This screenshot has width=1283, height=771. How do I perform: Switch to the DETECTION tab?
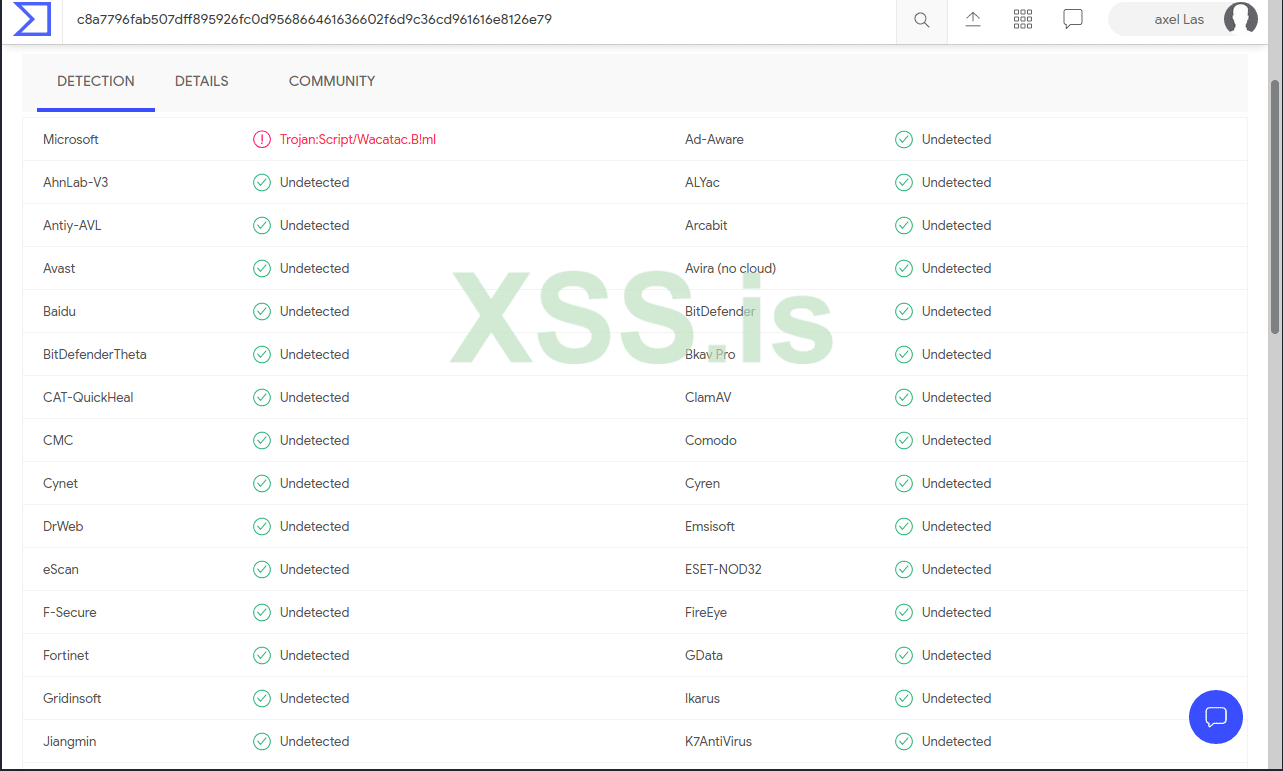click(x=96, y=81)
